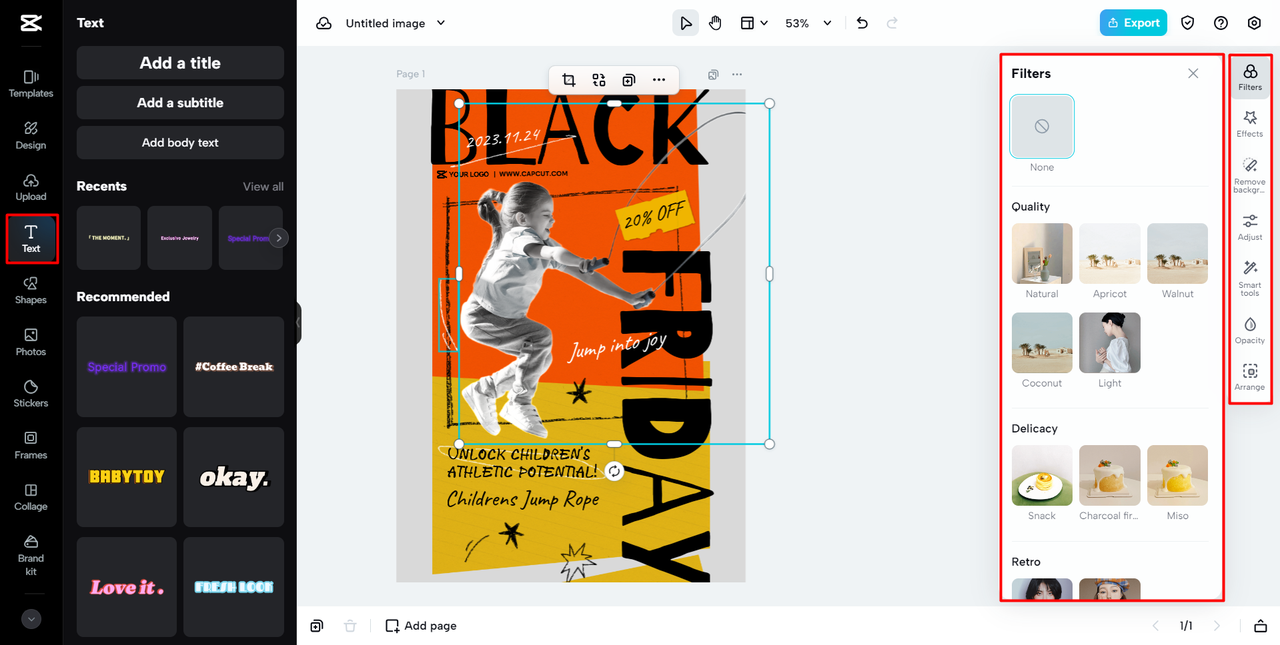Expand more recents with arrow button
Viewport: 1280px width, 645px height.
pos(279,238)
